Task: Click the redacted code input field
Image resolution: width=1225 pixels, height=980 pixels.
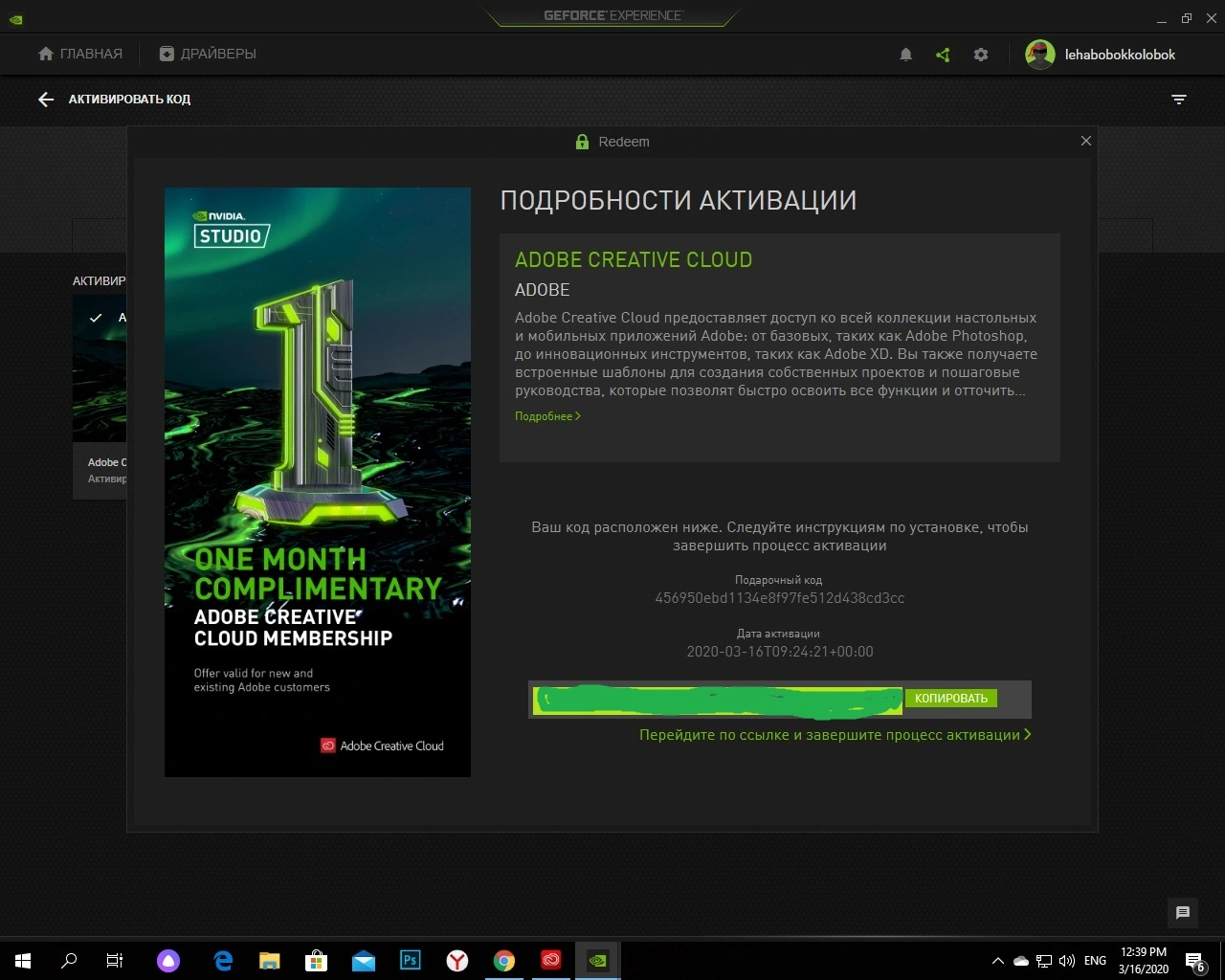Action: pos(718,700)
